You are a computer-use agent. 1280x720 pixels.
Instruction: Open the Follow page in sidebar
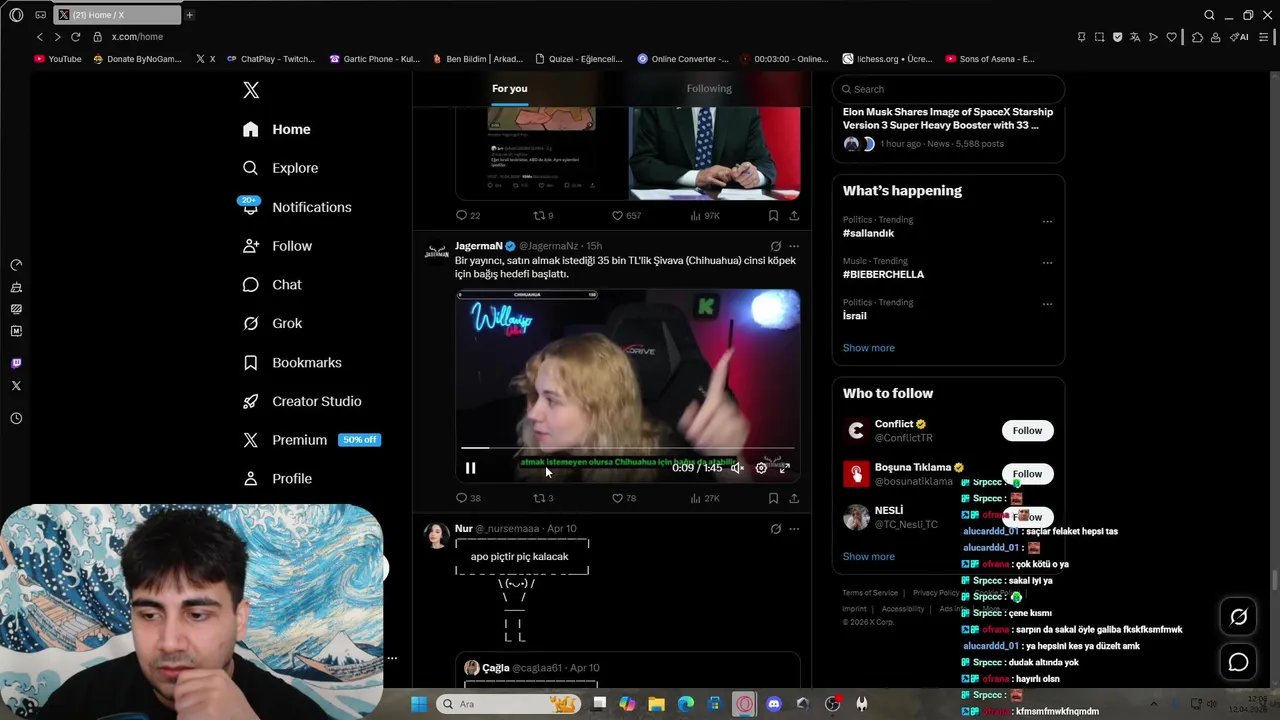pyautogui.click(x=277, y=246)
